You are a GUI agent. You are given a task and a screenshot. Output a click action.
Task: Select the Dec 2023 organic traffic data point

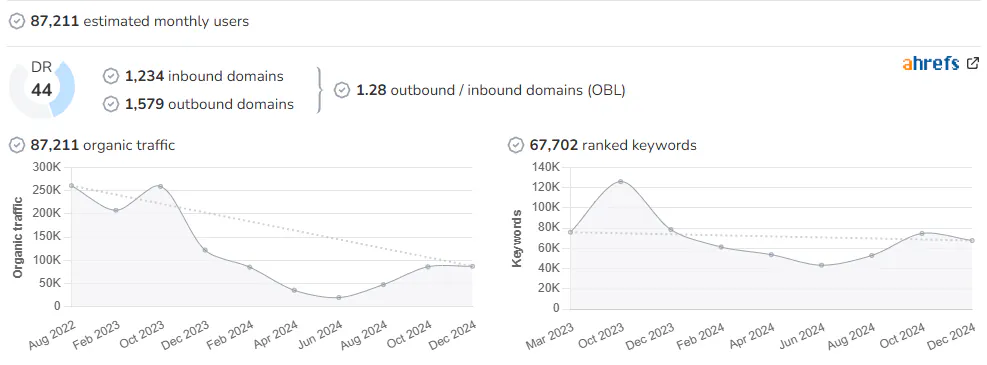tap(205, 250)
